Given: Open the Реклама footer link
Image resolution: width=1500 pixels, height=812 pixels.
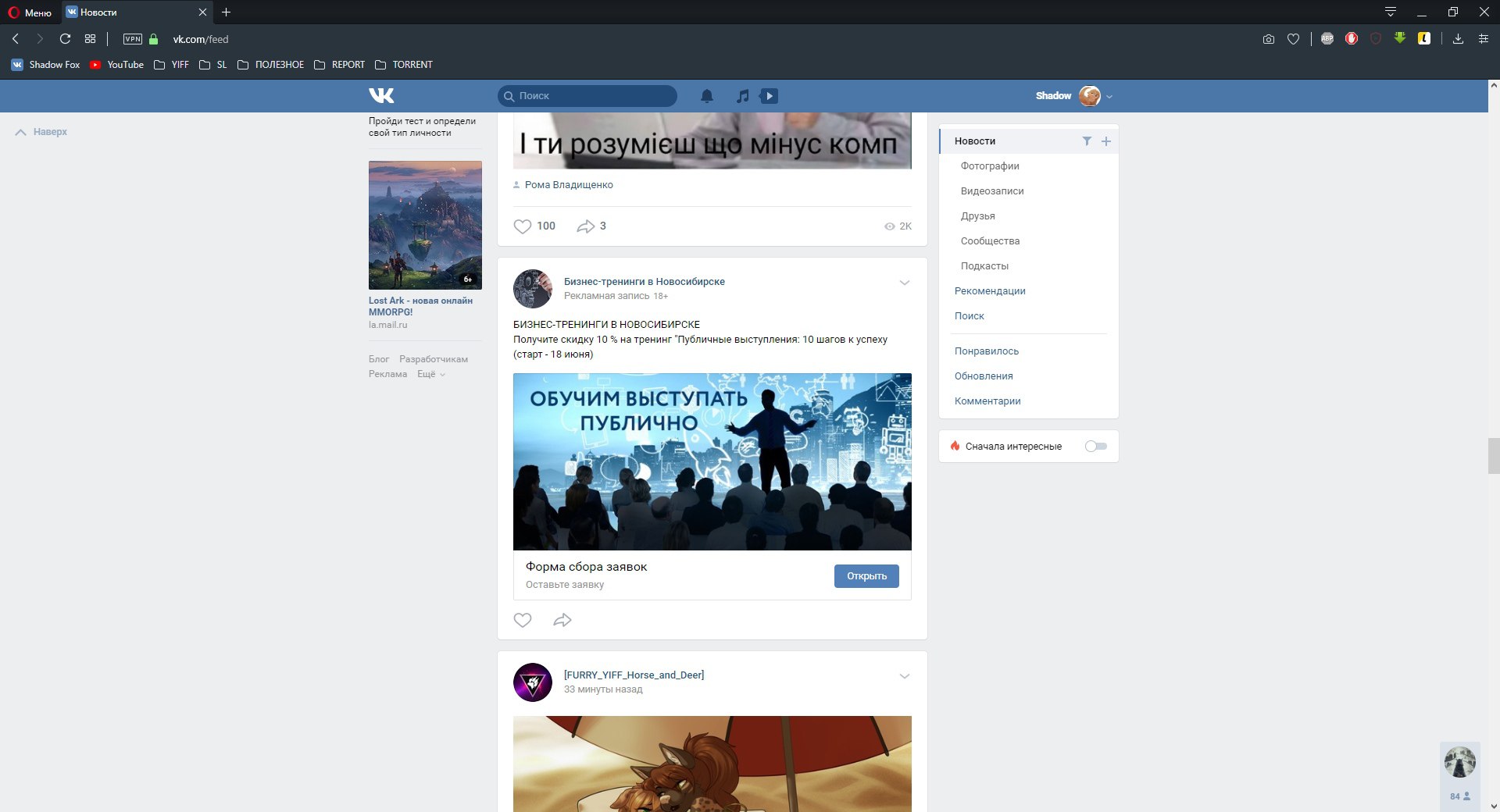Looking at the screenshot, I should tap(387, 374).
